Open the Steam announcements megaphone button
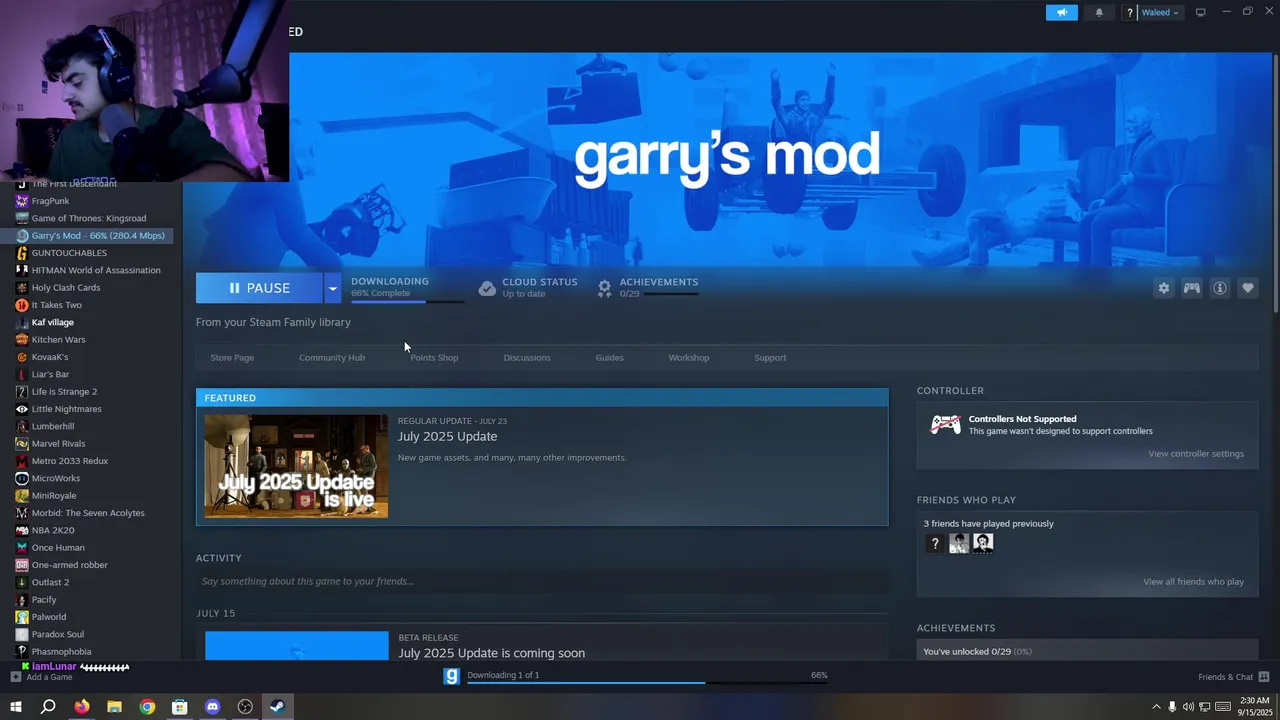This screenshot has height=720, width=1280. (x=1062, y=12)
